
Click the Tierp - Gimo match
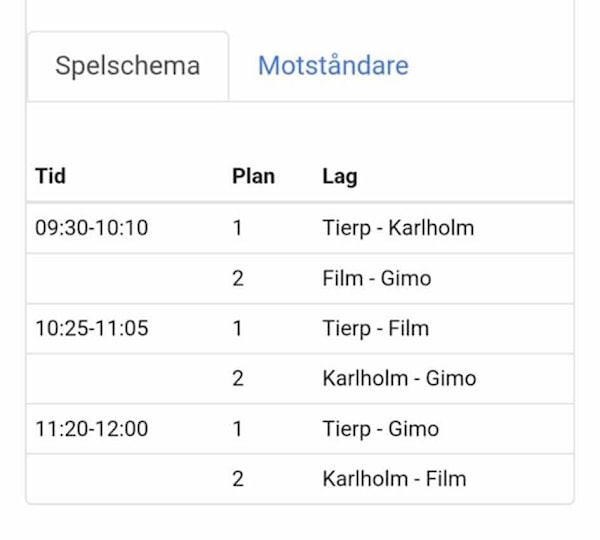pos(380,429)
